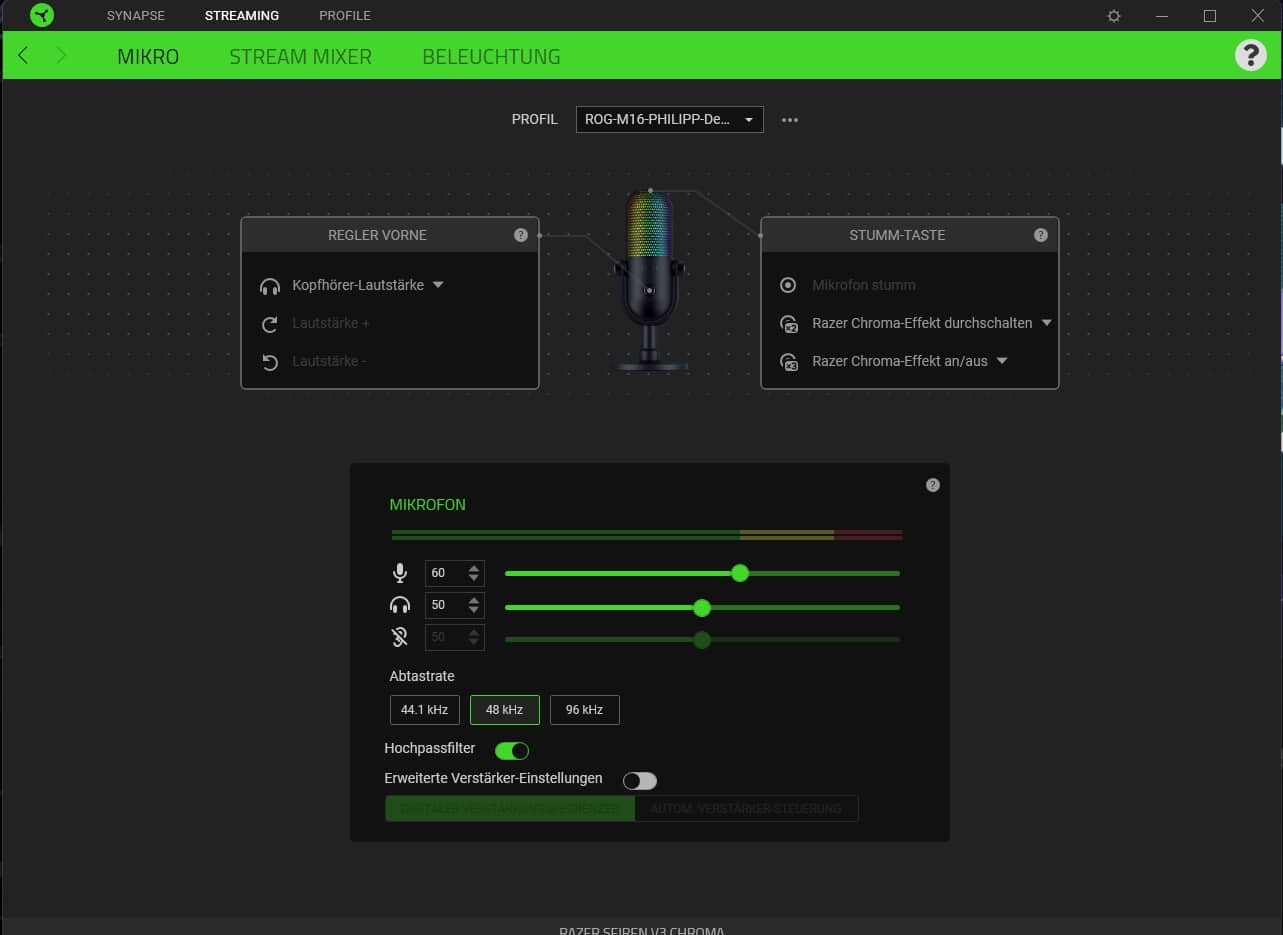Click the Razer logo icon
This screenshot has height=935, width=1283.
coord(41,15)
